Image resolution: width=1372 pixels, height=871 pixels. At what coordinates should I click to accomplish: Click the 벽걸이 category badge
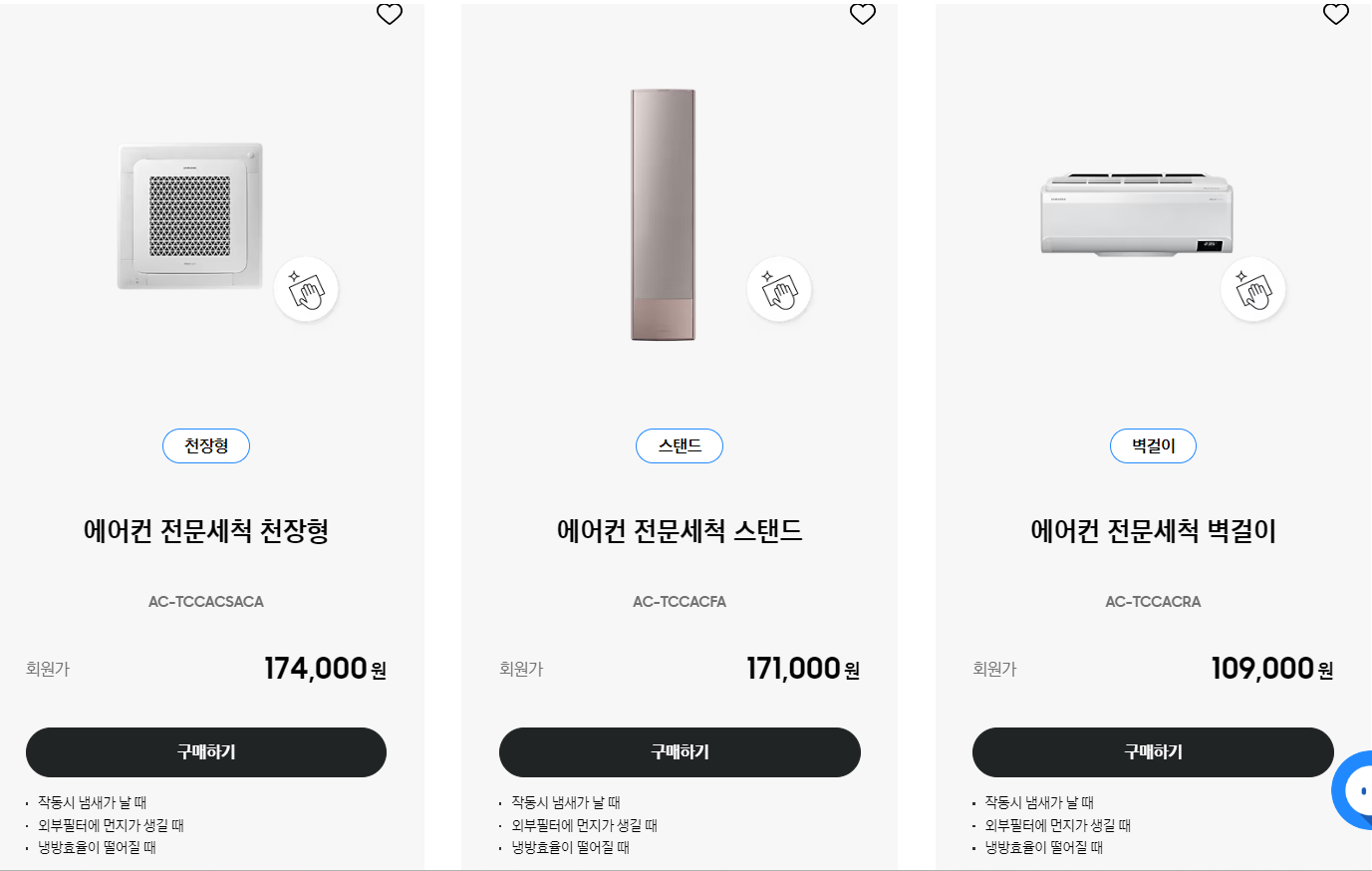point(1153,445)
